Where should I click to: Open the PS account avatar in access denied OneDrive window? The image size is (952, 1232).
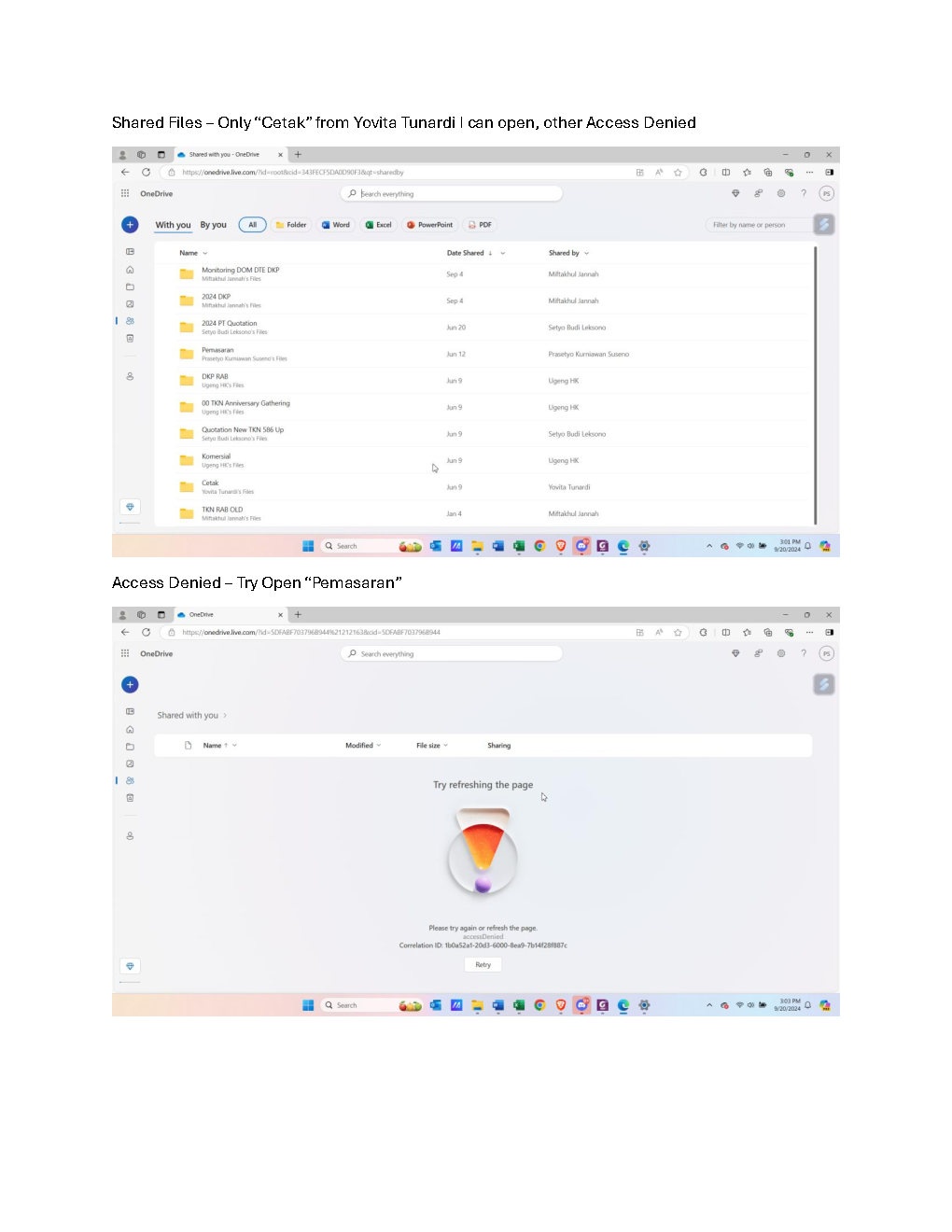[826, 653]
